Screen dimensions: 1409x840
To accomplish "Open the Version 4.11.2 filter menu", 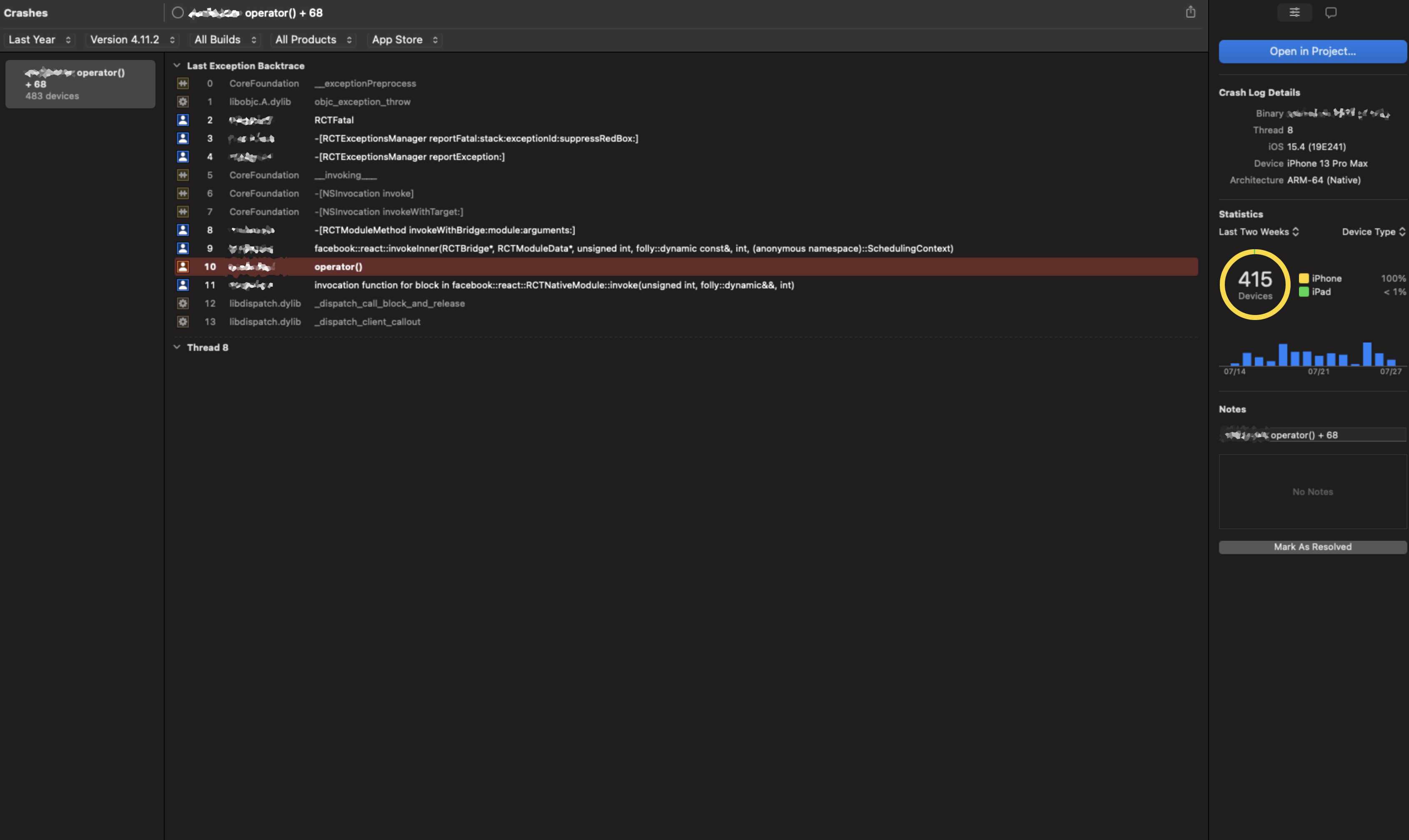I will click(x=131, y=40).
